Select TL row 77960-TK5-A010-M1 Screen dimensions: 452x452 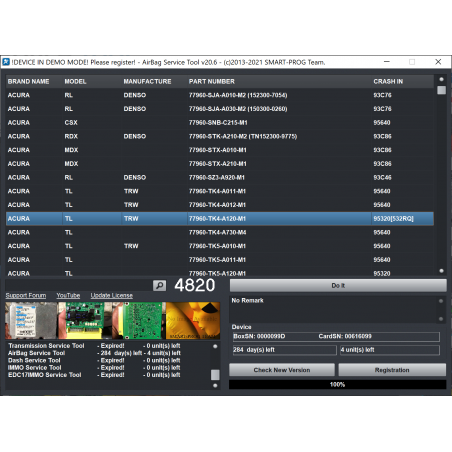pyautogui.click(x=220, y=246)
